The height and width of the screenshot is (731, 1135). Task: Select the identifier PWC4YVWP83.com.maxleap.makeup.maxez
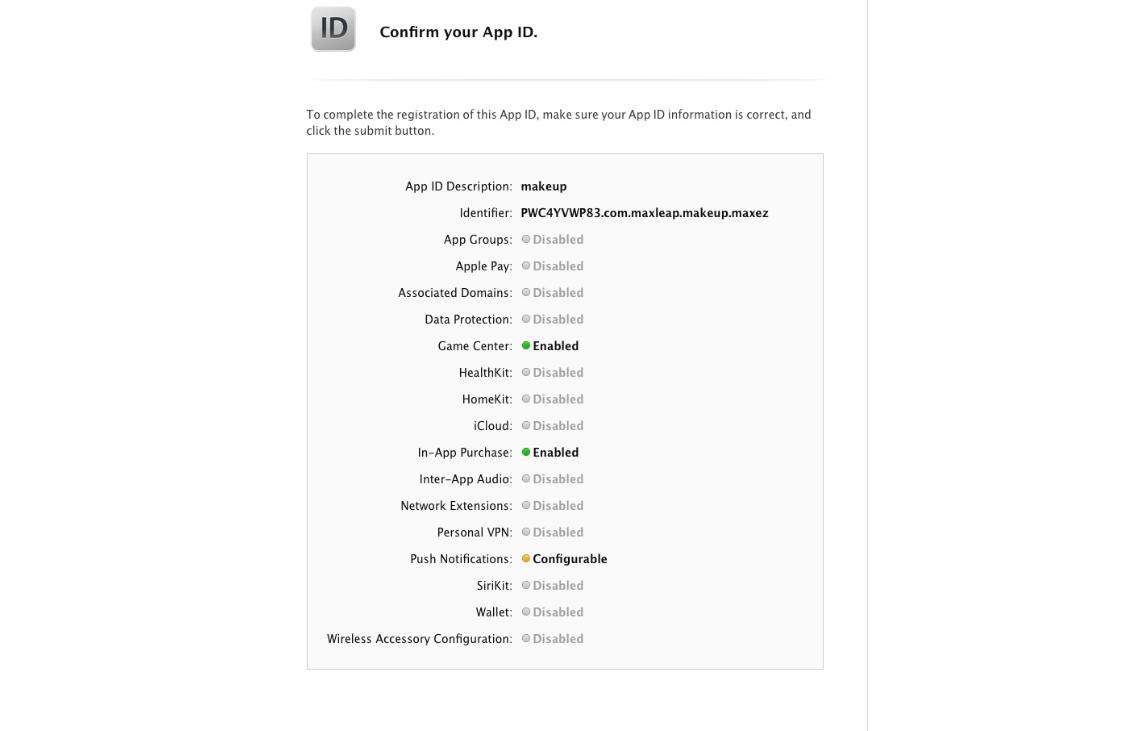click(644, 213)
